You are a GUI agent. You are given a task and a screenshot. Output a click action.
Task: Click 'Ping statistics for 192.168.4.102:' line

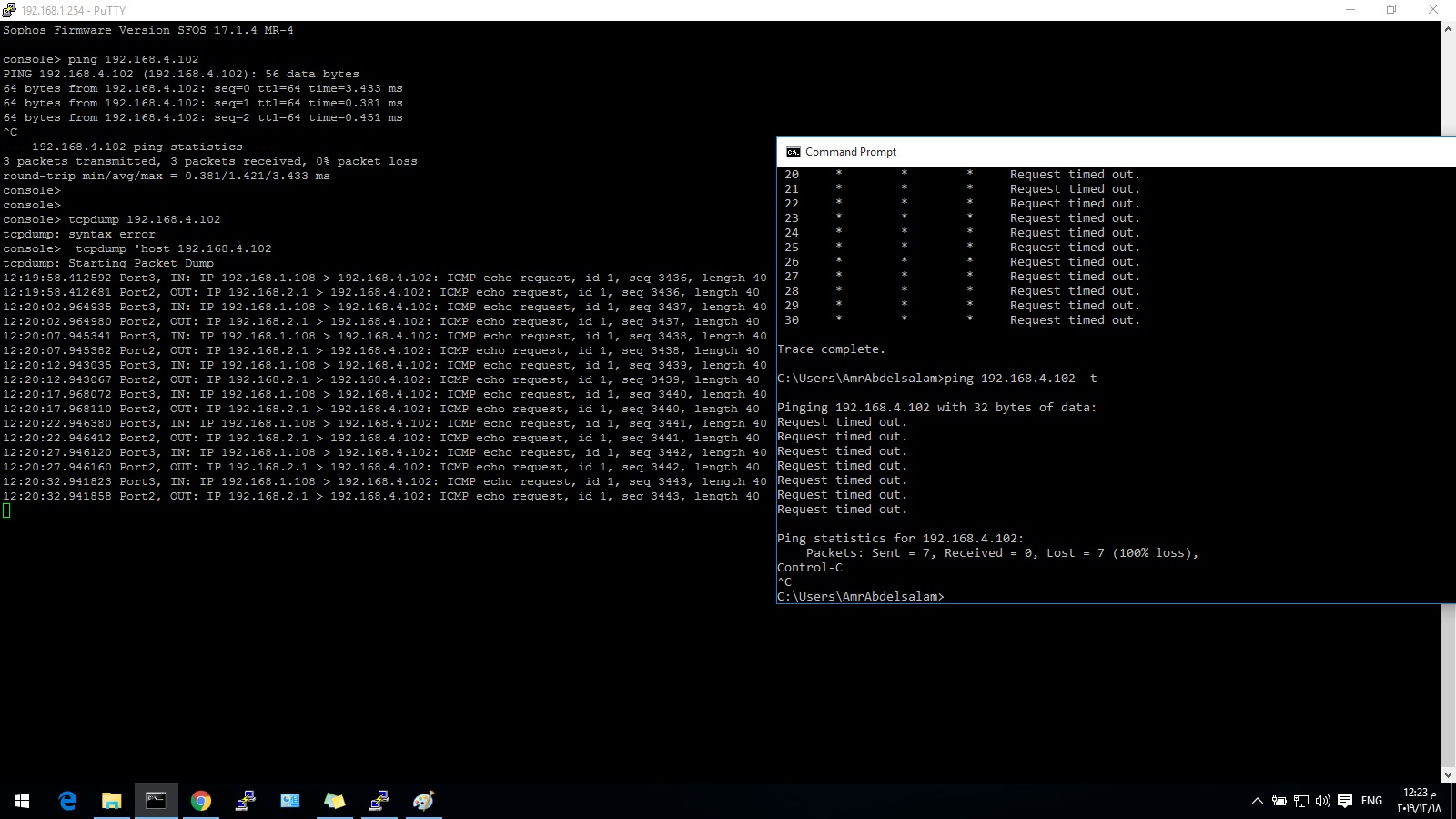(x=901, y=539)
